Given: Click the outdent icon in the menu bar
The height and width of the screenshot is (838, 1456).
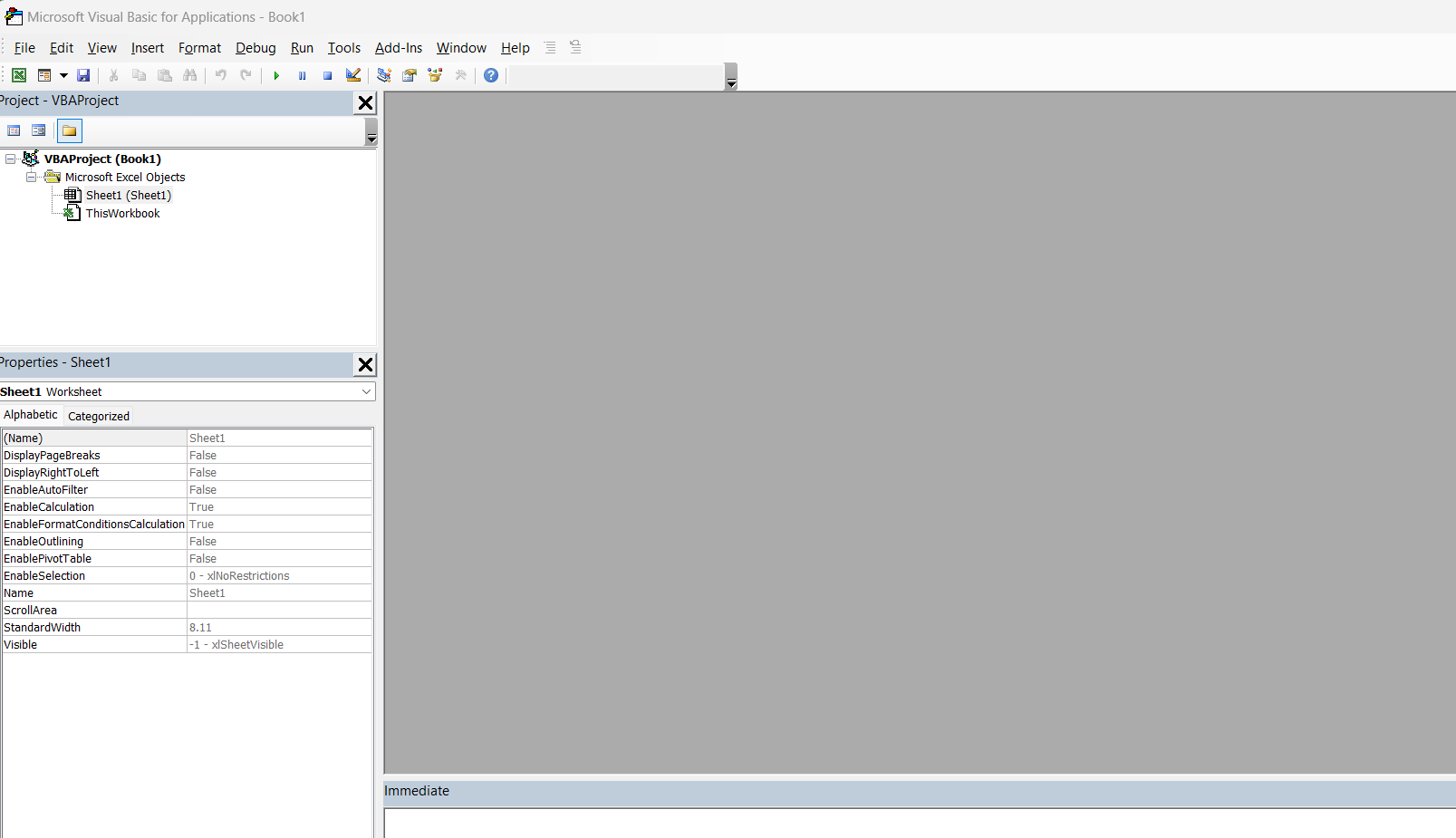Looking at the screenshot, I should click(575, 47).
